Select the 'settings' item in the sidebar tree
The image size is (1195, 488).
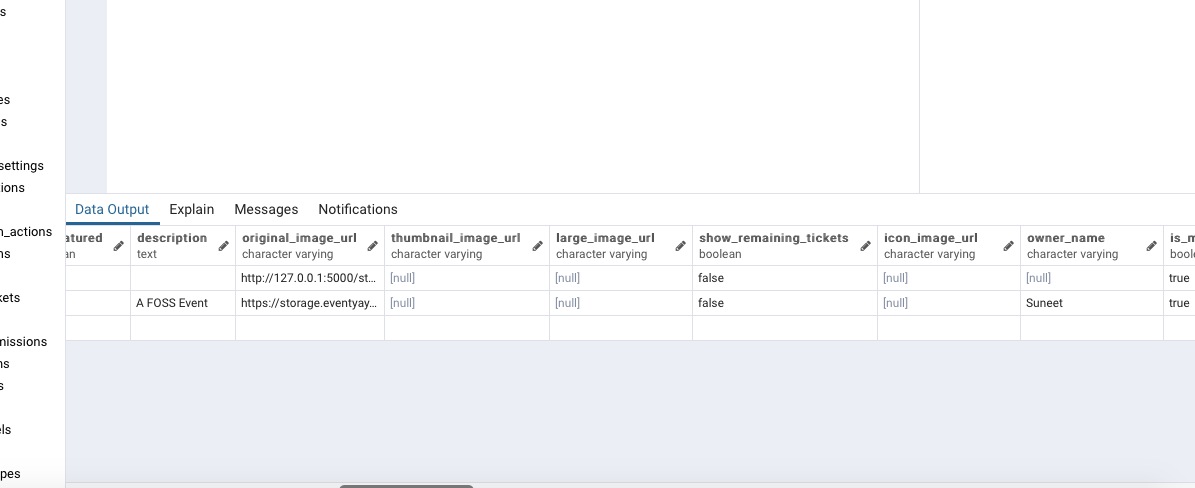tap(21, 165)
